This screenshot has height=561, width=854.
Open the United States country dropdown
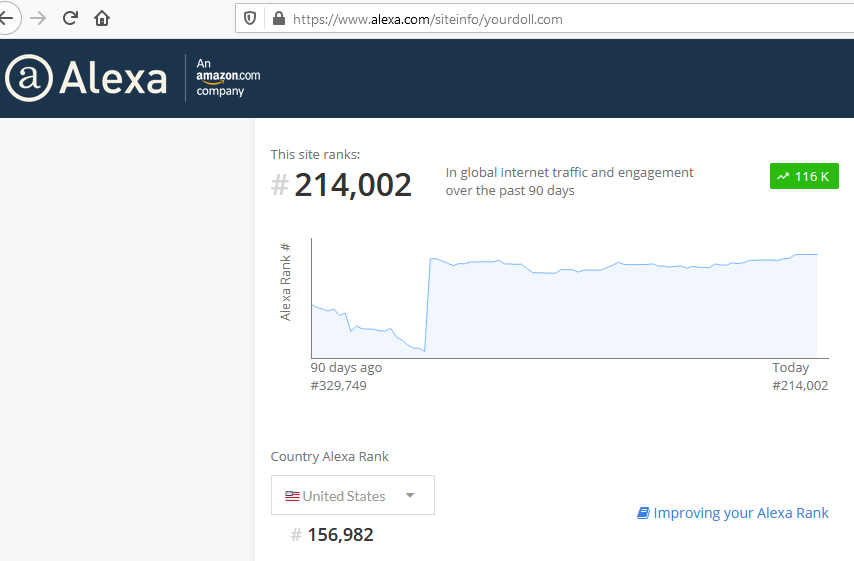353,495
